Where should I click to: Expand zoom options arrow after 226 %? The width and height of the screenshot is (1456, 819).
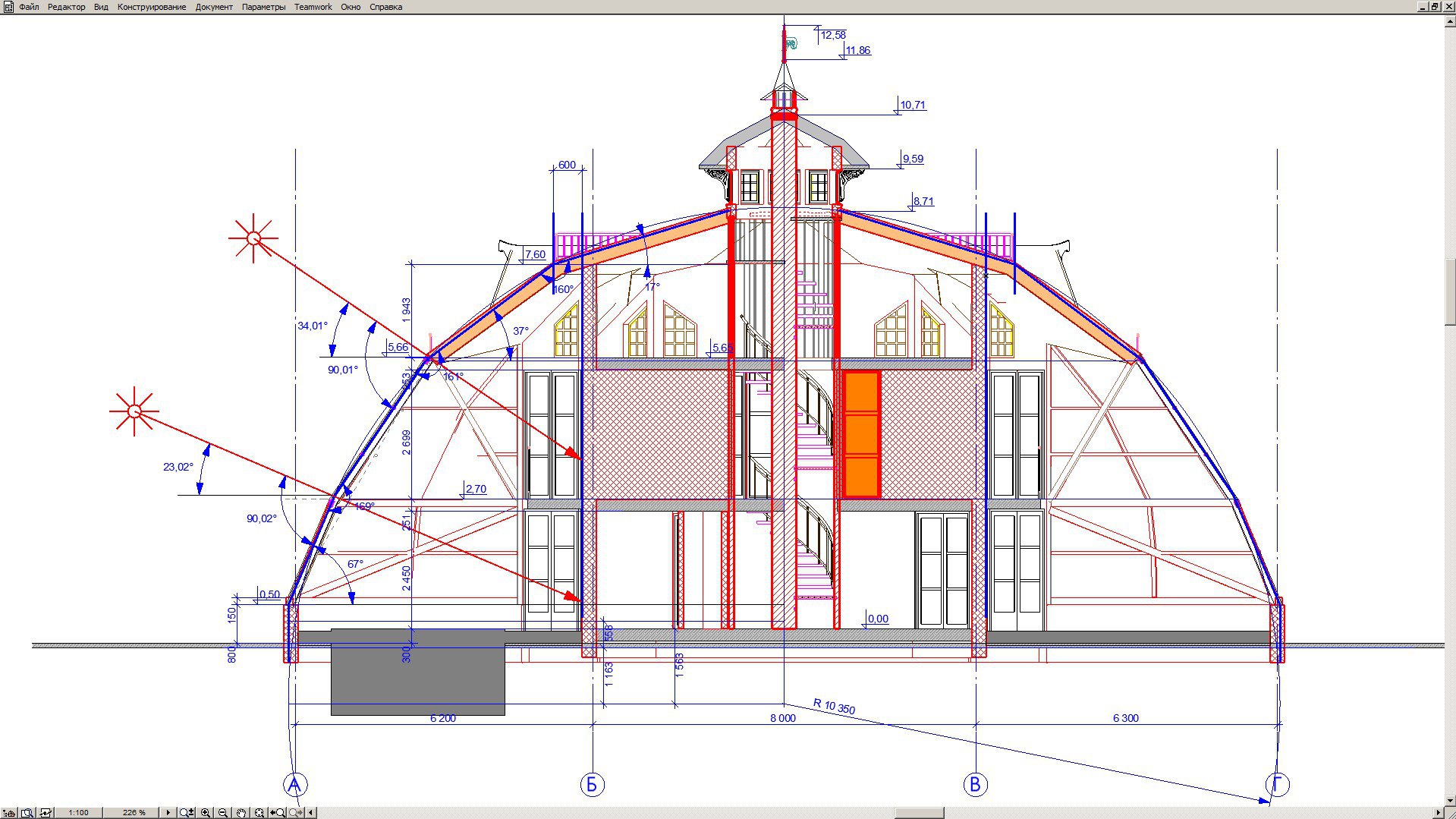pos(168,812)
